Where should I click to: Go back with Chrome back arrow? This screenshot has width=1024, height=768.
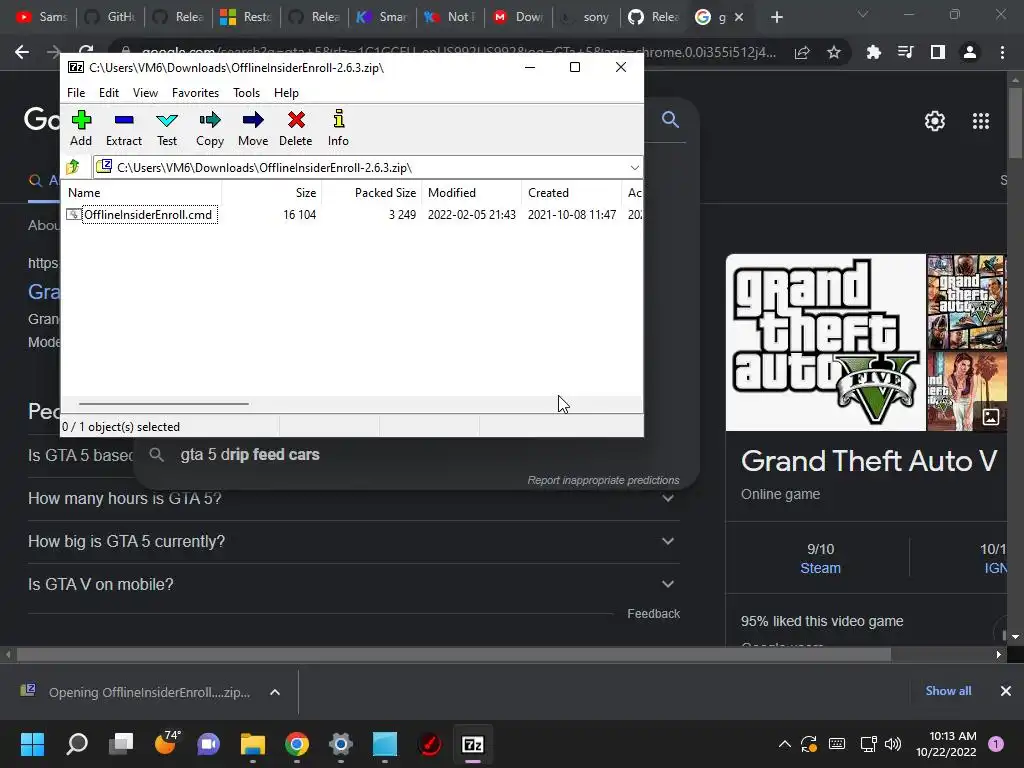click(22, 52)
